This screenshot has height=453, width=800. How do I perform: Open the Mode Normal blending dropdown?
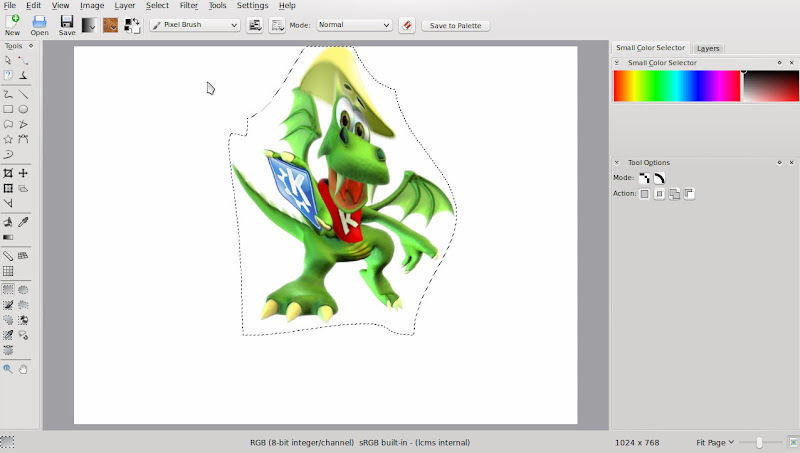click(355, 25)
